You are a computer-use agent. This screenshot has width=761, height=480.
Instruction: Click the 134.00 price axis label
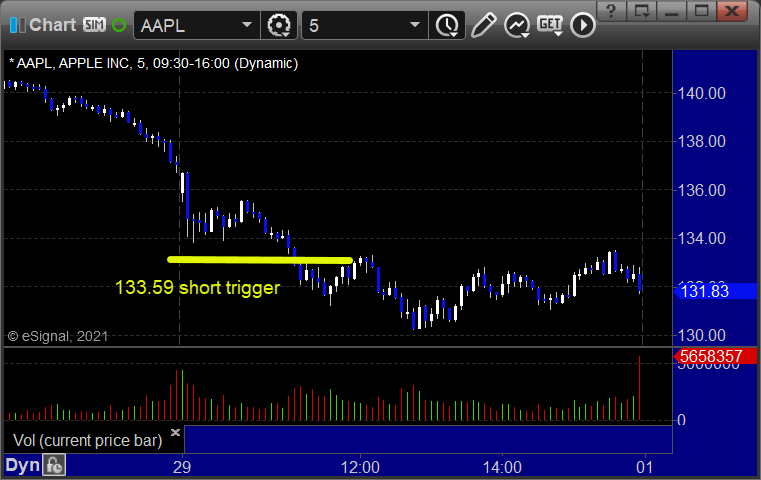tap(701, 239)
